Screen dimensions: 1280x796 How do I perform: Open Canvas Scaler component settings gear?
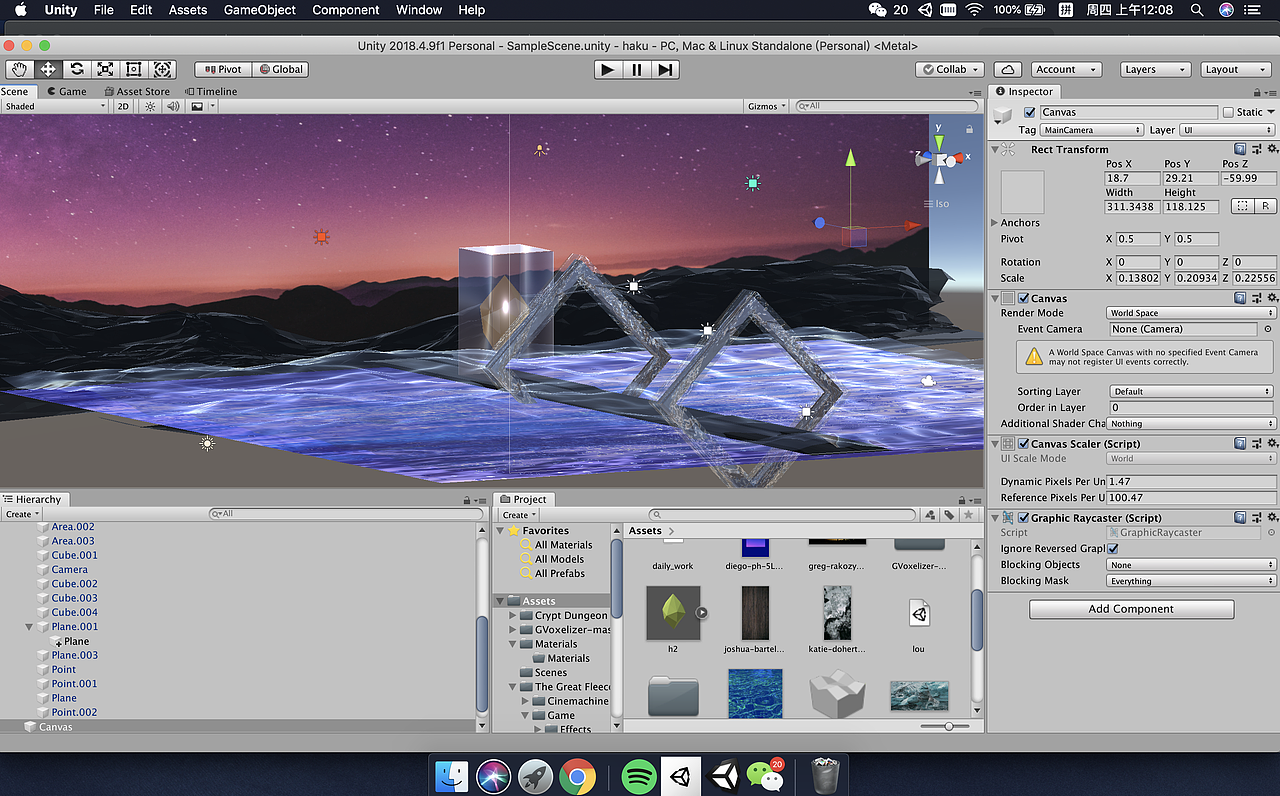pyautogui.click(x=1274, y=443)
